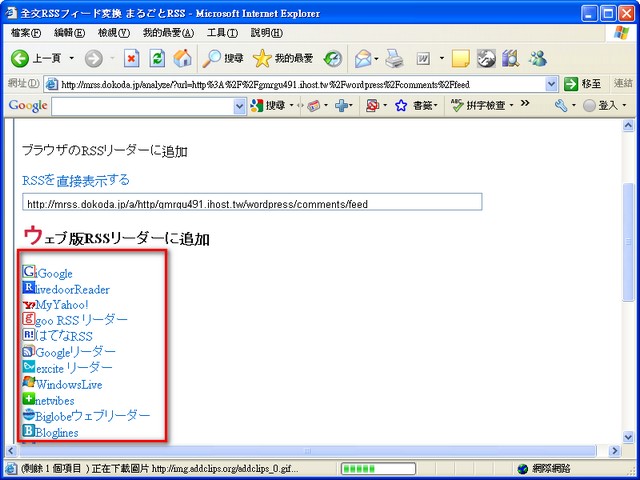
Task: Click the 網際網路 zone status entry
Action: (x=544, y=469)
